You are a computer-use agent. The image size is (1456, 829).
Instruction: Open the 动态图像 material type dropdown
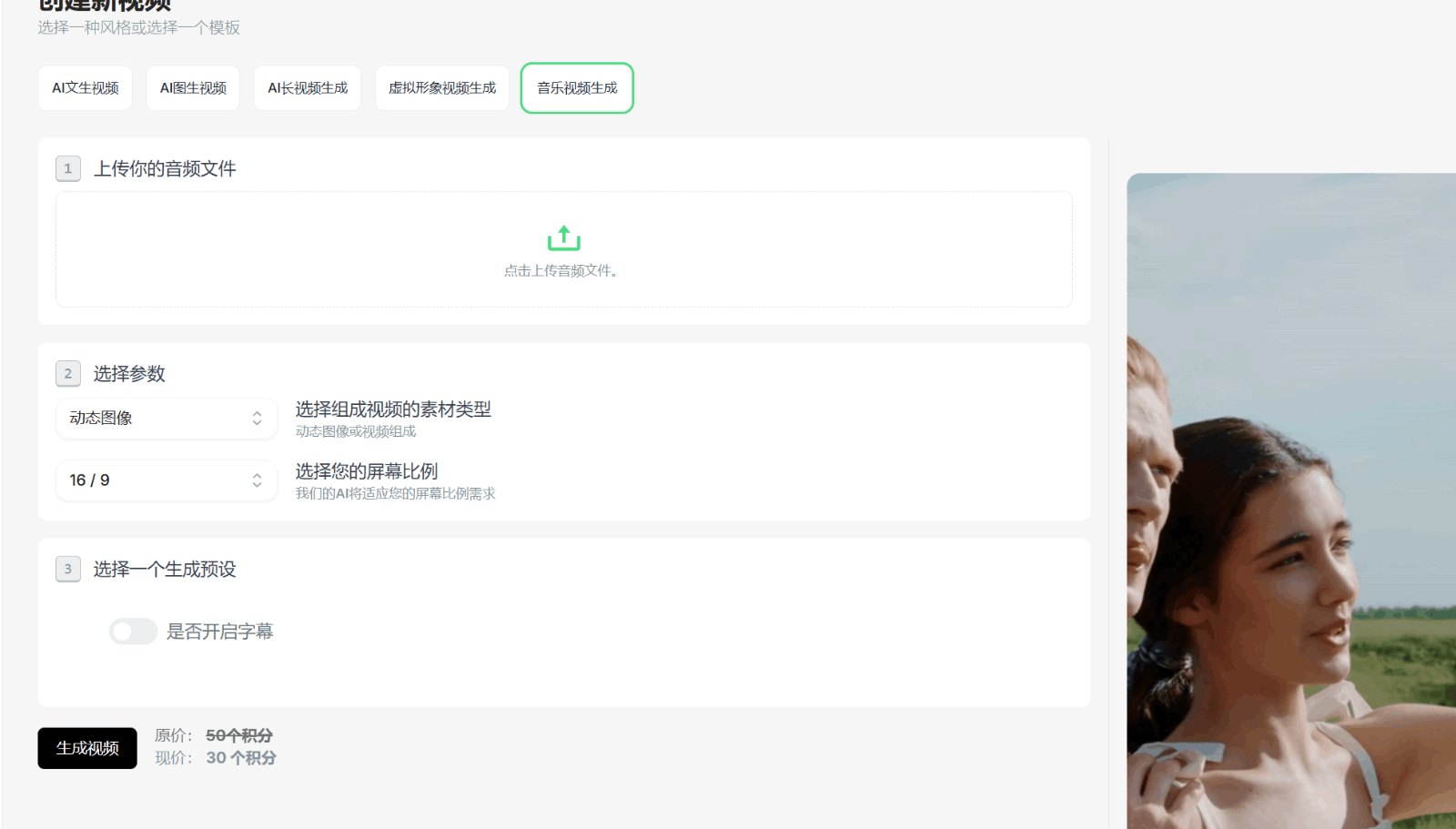155,419
